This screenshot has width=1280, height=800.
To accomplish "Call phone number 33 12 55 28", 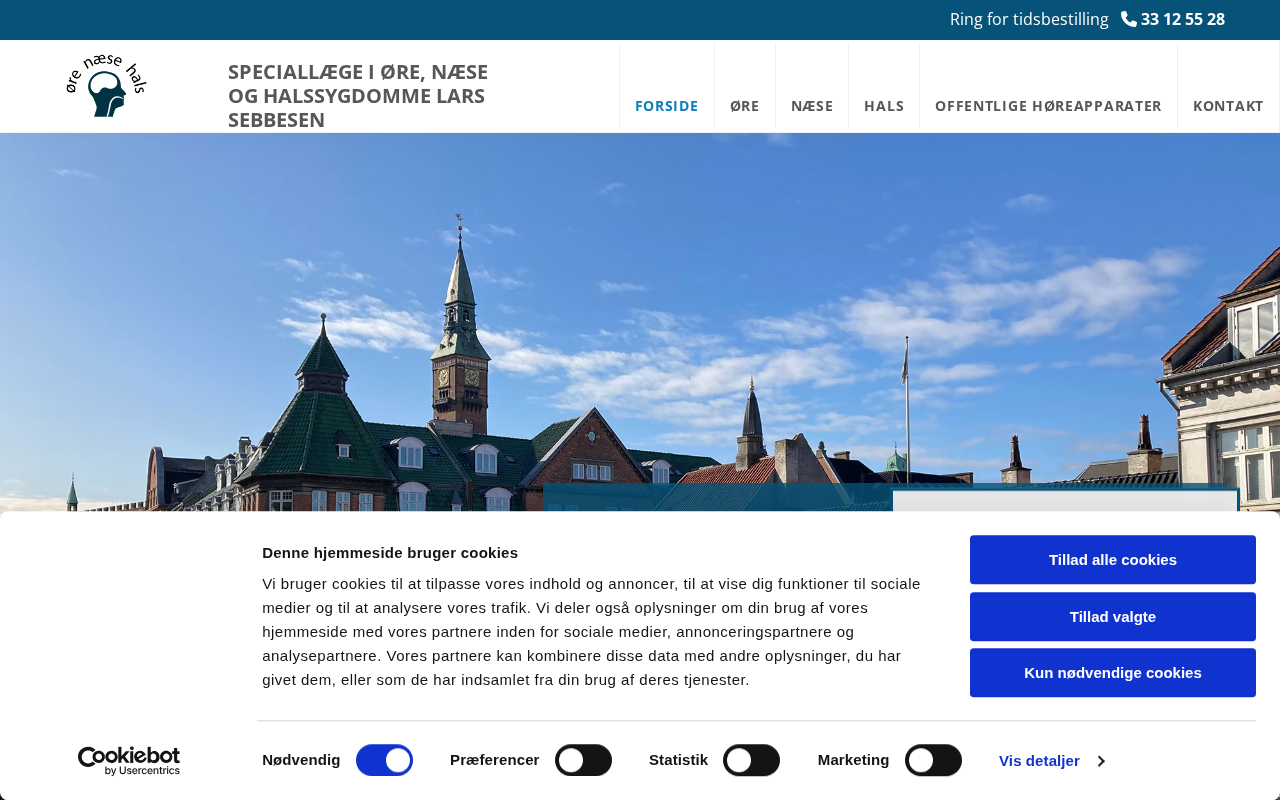I will click(x=1183, y=19).
